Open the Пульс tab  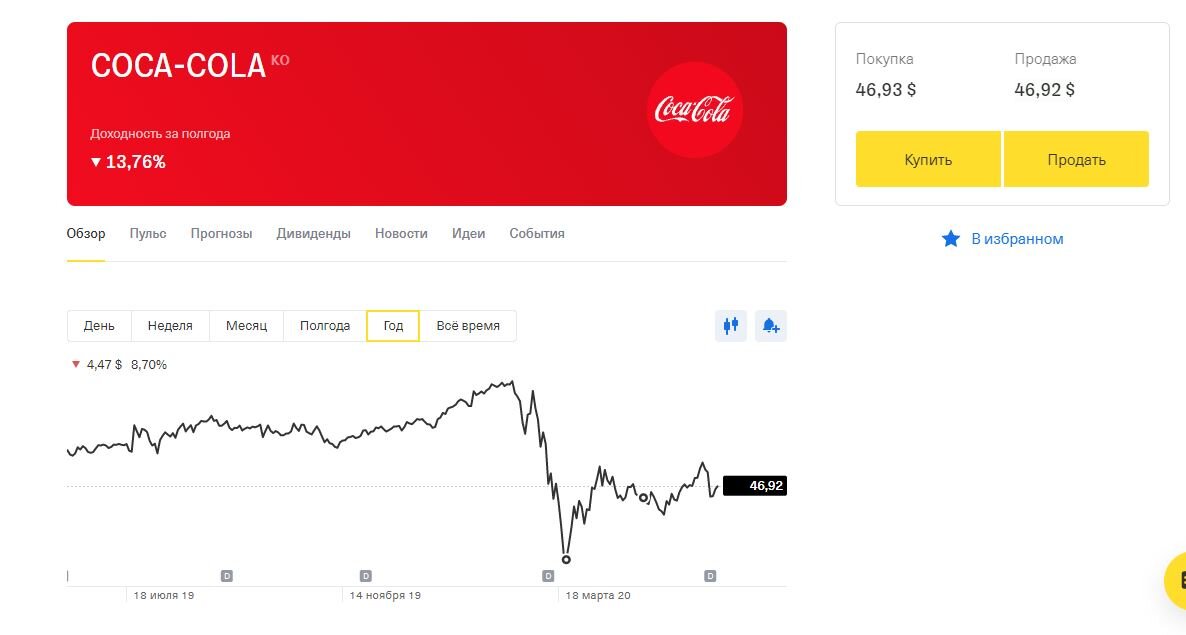147,234
